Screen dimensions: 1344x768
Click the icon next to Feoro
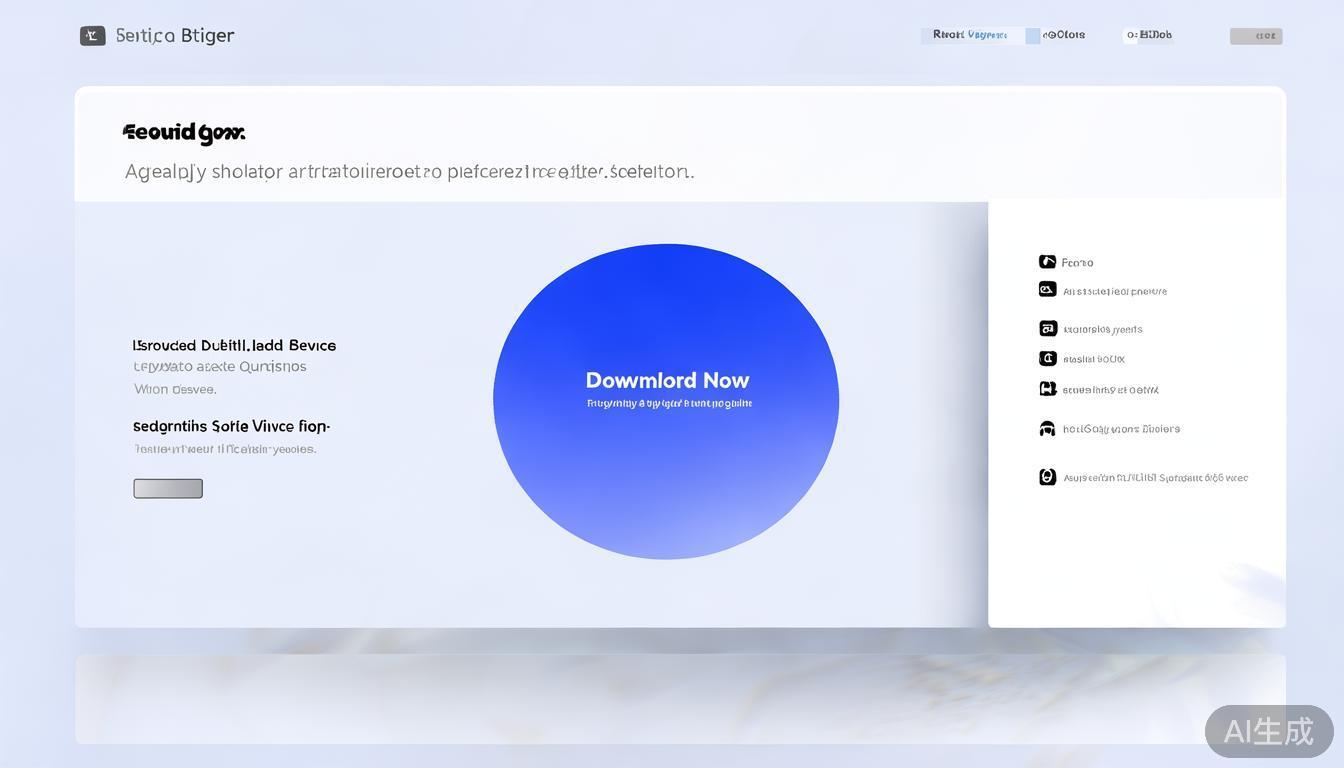tap(1047, 262)
